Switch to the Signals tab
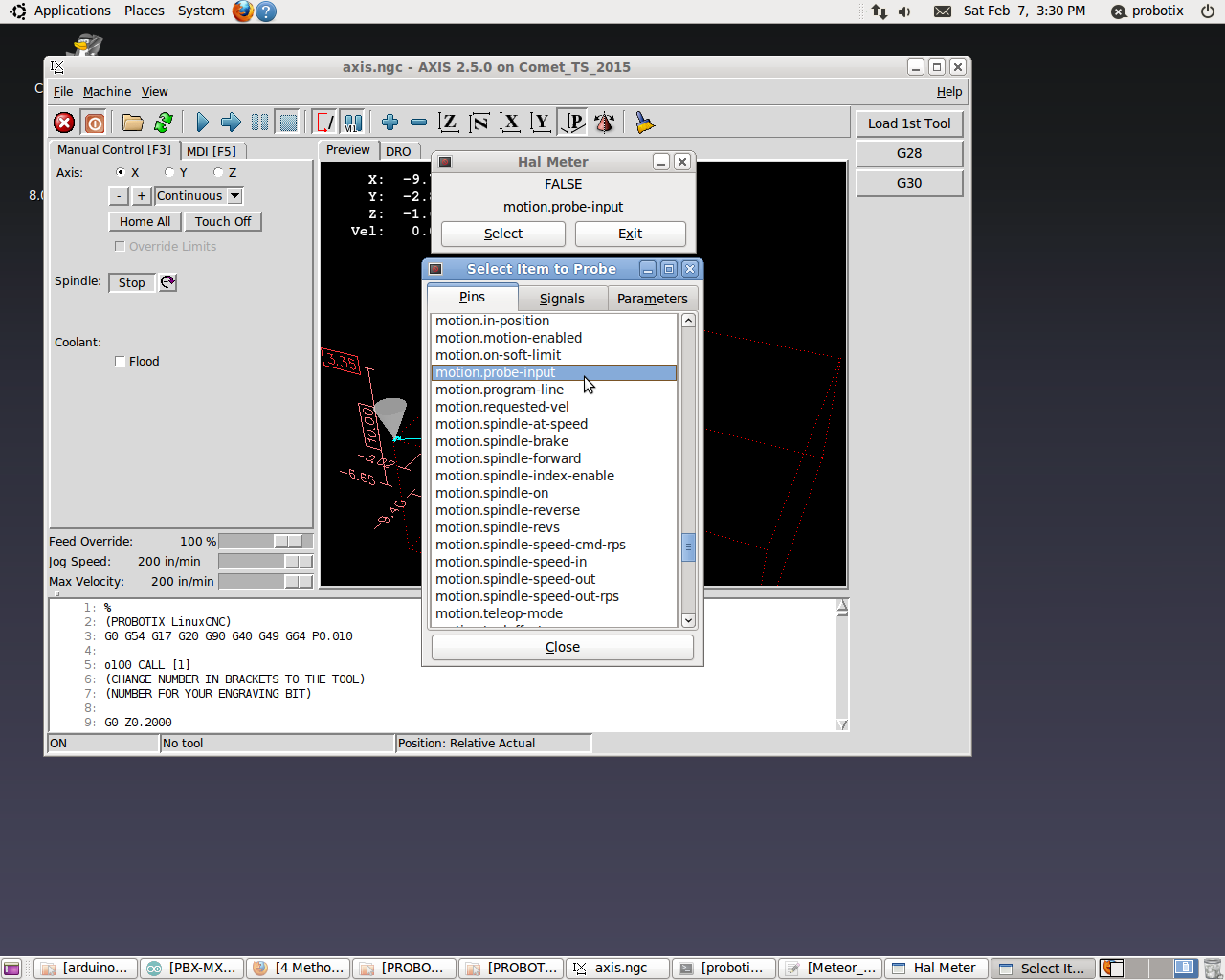 562,299
